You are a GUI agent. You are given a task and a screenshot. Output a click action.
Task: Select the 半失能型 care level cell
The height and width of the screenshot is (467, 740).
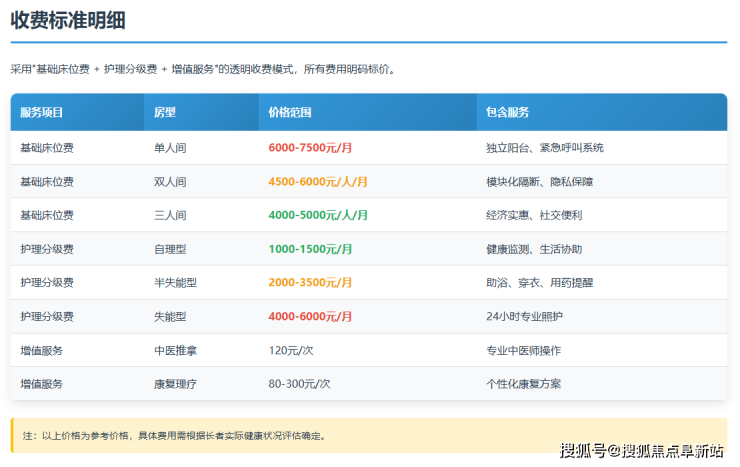pyautogui.click(x=175, y=283)
